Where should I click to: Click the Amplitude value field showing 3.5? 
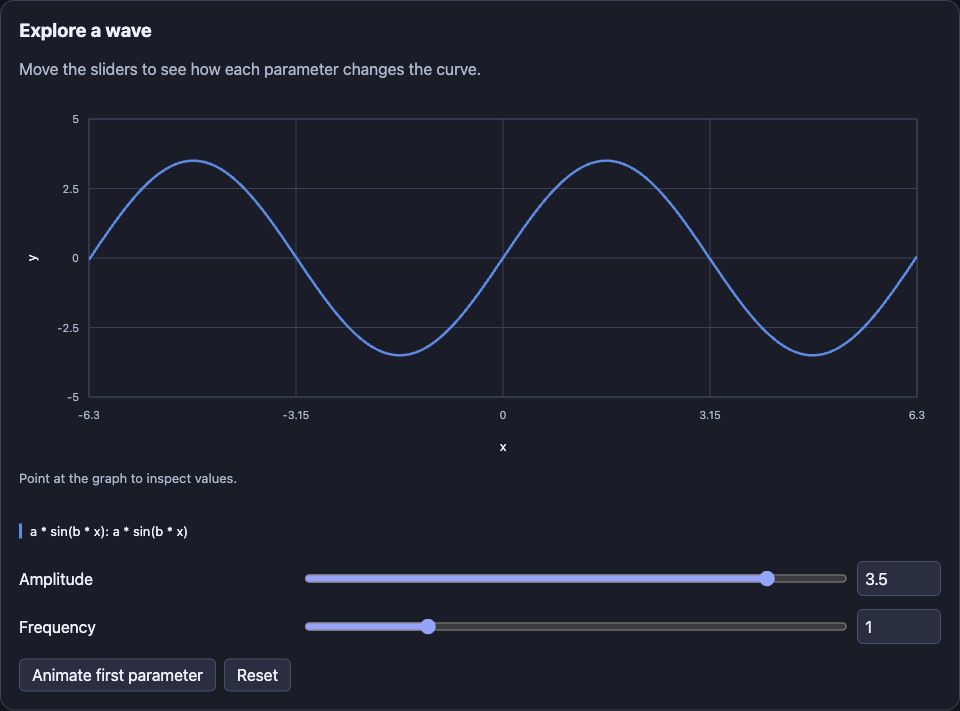pyautogui.click(x=898, y=579)
